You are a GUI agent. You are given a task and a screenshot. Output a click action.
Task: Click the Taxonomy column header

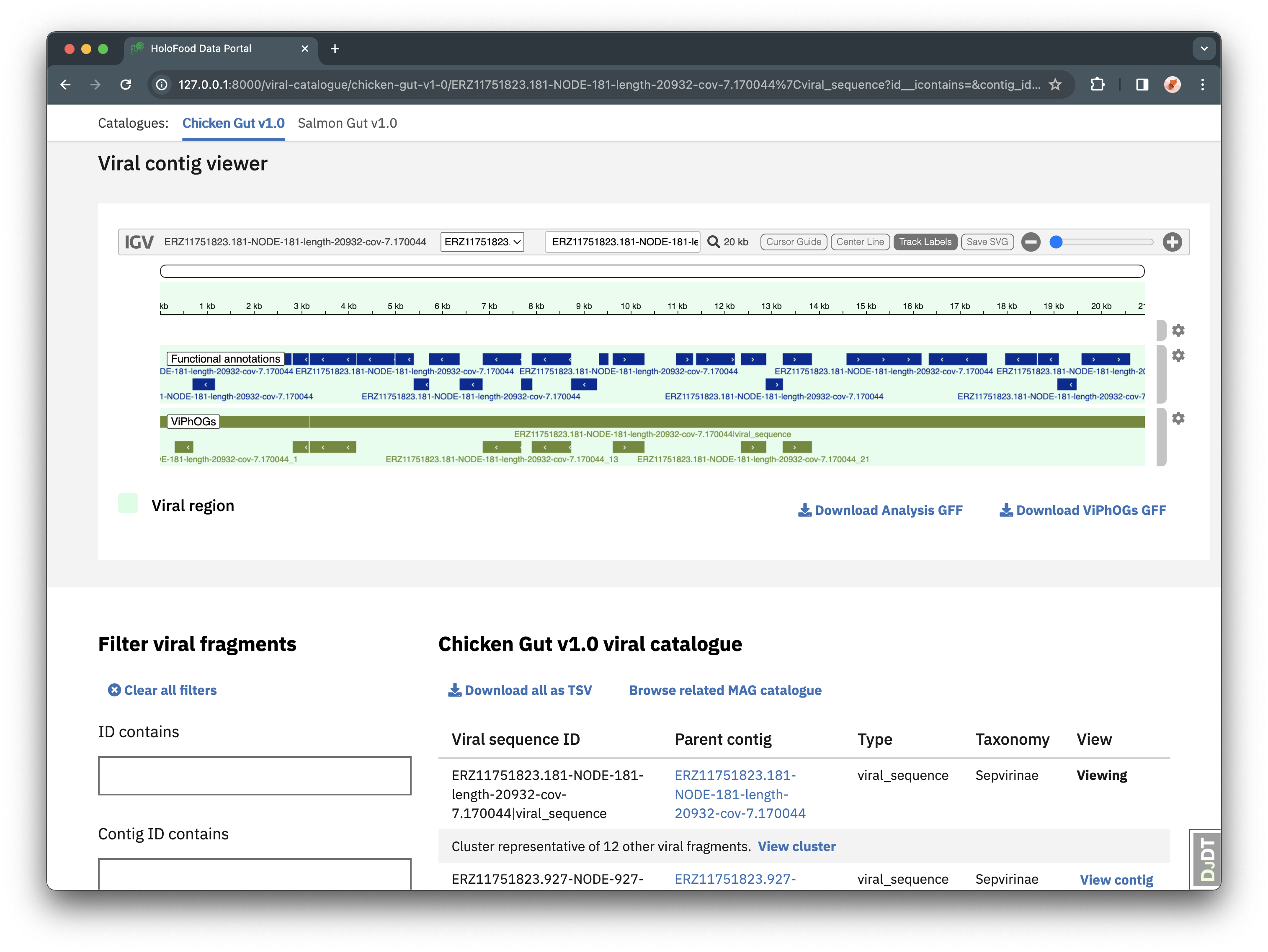click(1012, 739)
